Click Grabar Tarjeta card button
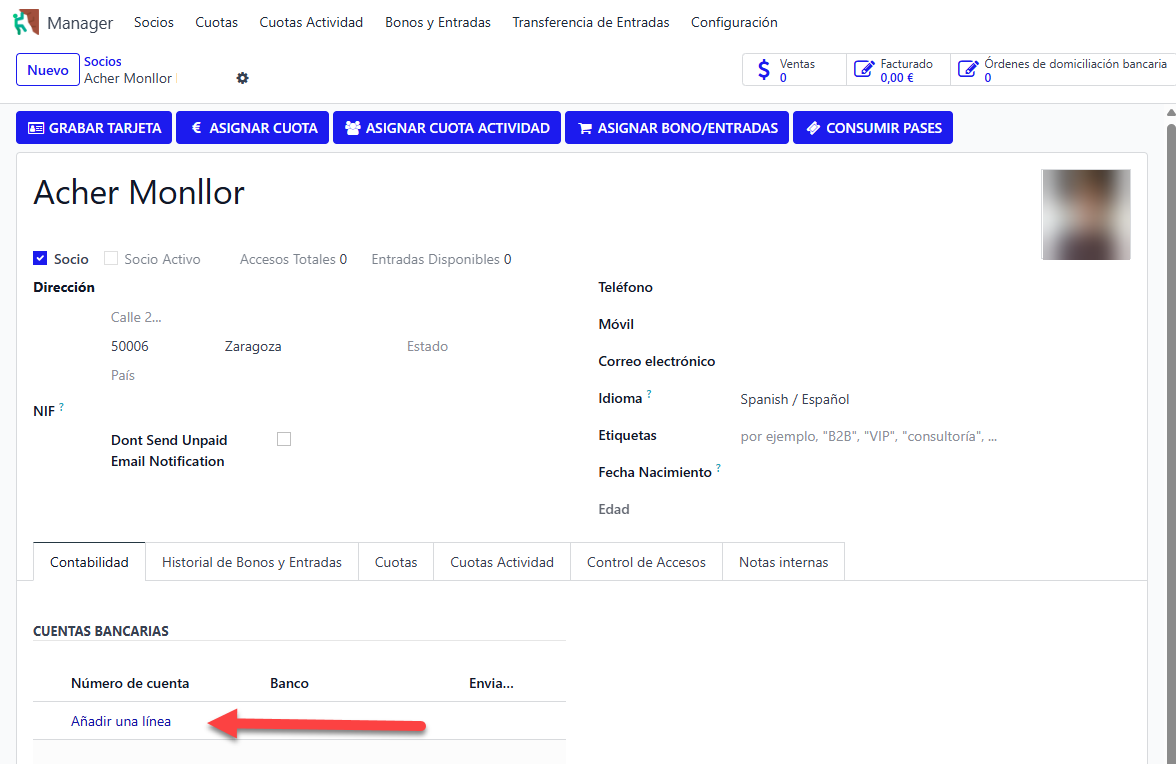The image size is (1176, 764). pyautogui.click(x=94, y=128)
